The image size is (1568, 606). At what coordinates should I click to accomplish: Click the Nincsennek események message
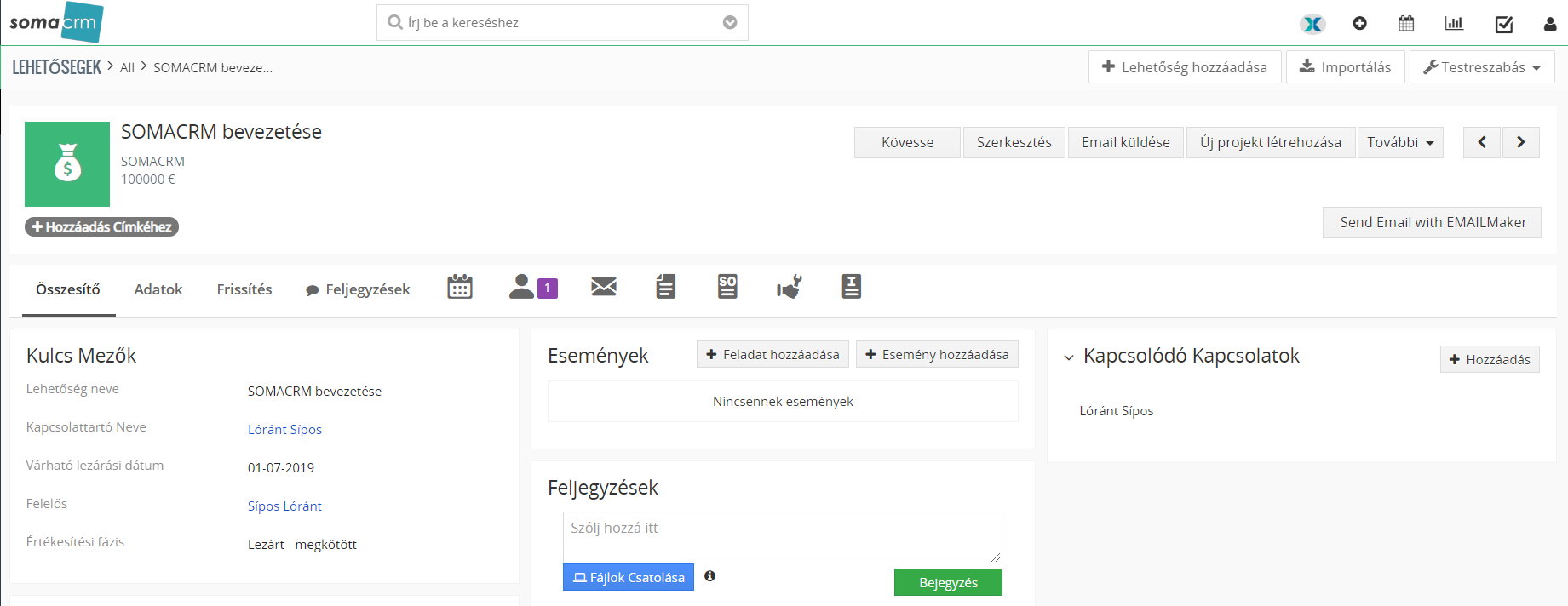pyautogui.click(x=783, y=401)
